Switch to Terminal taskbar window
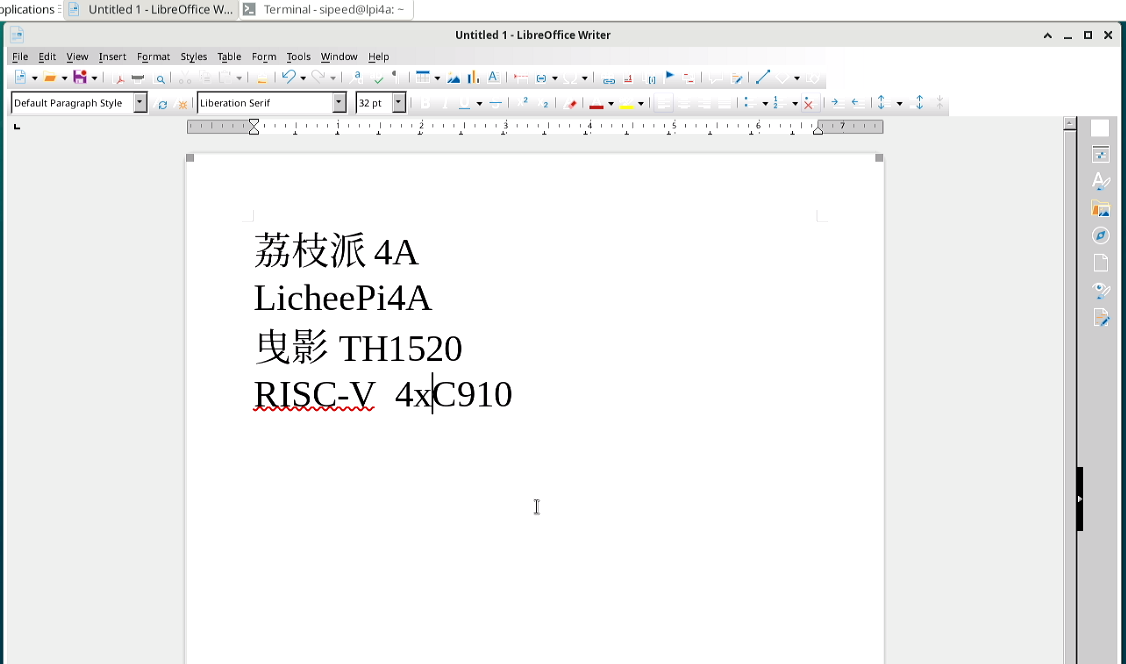The height and width of the screenshot is (664, 1126). pos(326,9)
